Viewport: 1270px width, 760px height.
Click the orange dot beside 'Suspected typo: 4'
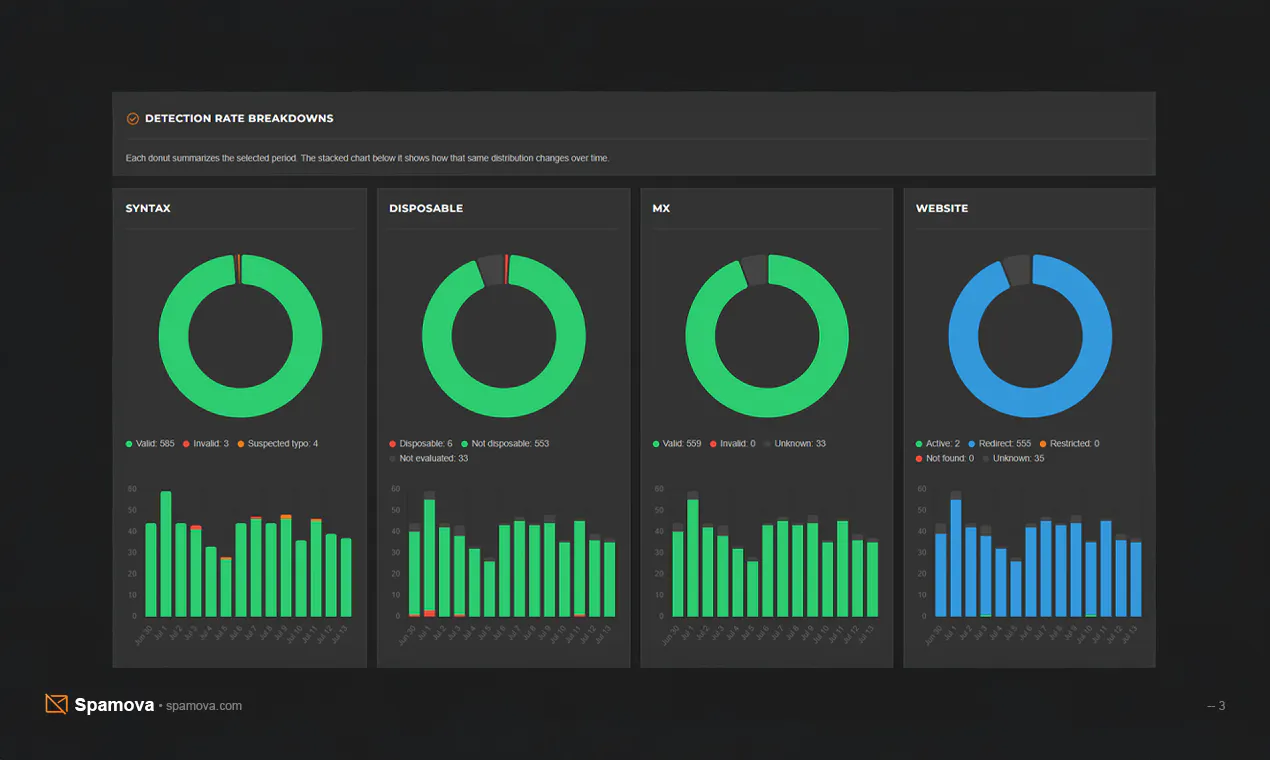click(240, 444)
